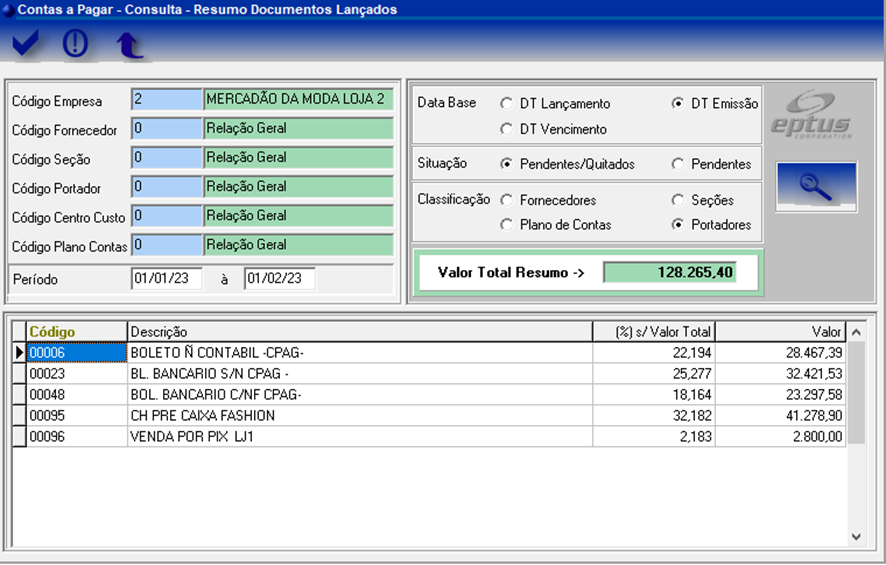Choose Seções classification radio button
The height and width of the screenshot is (565, 886).
click(679, 200)
